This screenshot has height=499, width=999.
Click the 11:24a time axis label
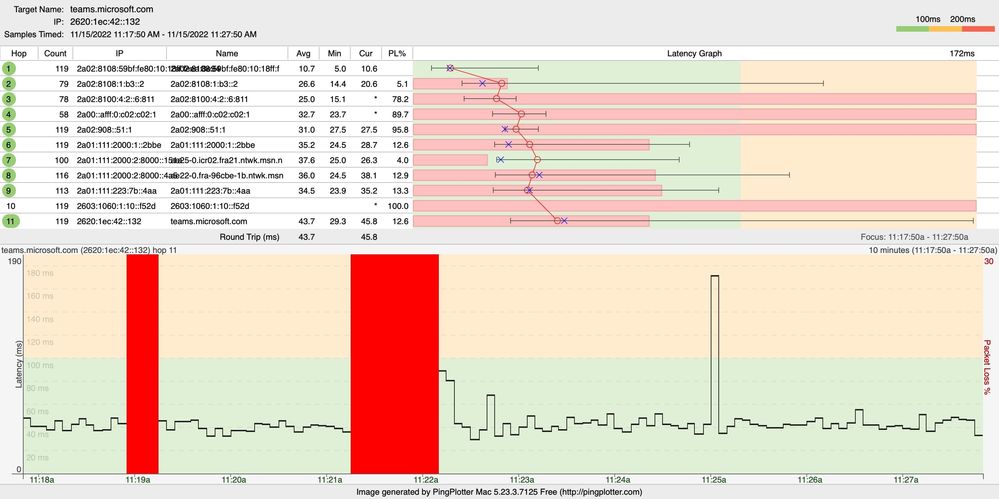[x=617, y=480]
